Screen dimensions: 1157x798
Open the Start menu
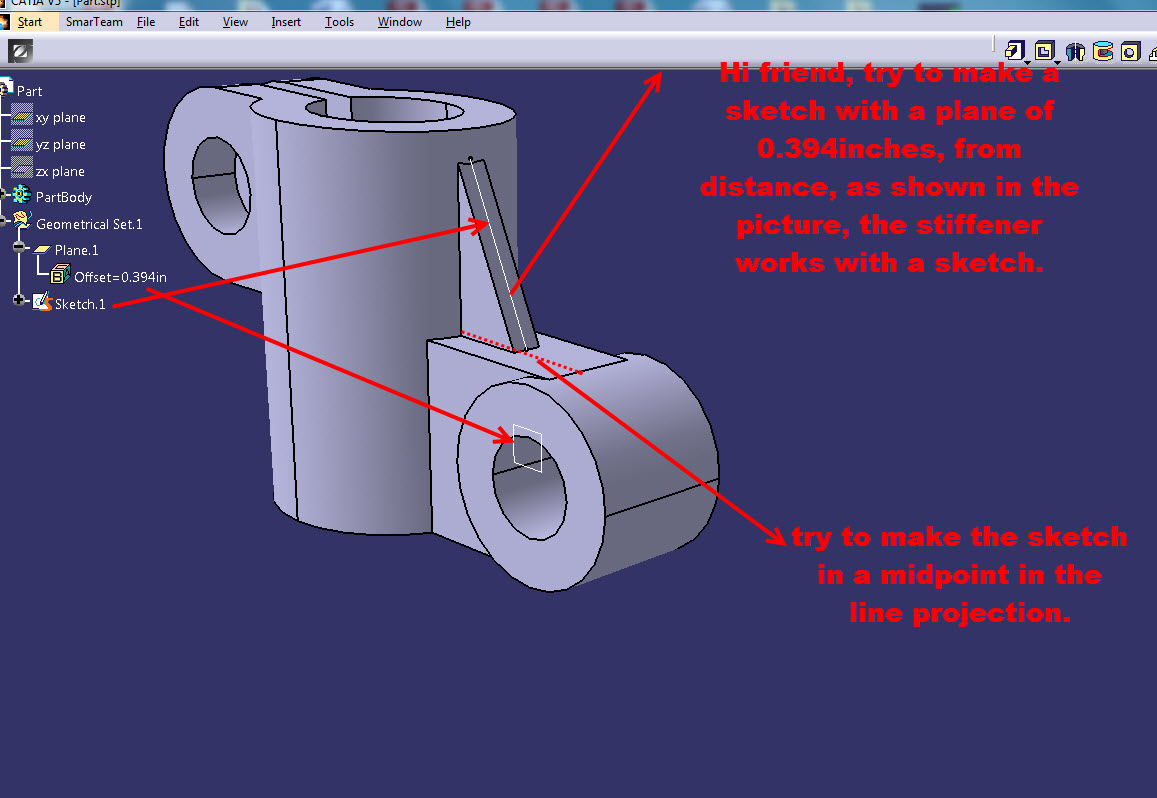30,22
